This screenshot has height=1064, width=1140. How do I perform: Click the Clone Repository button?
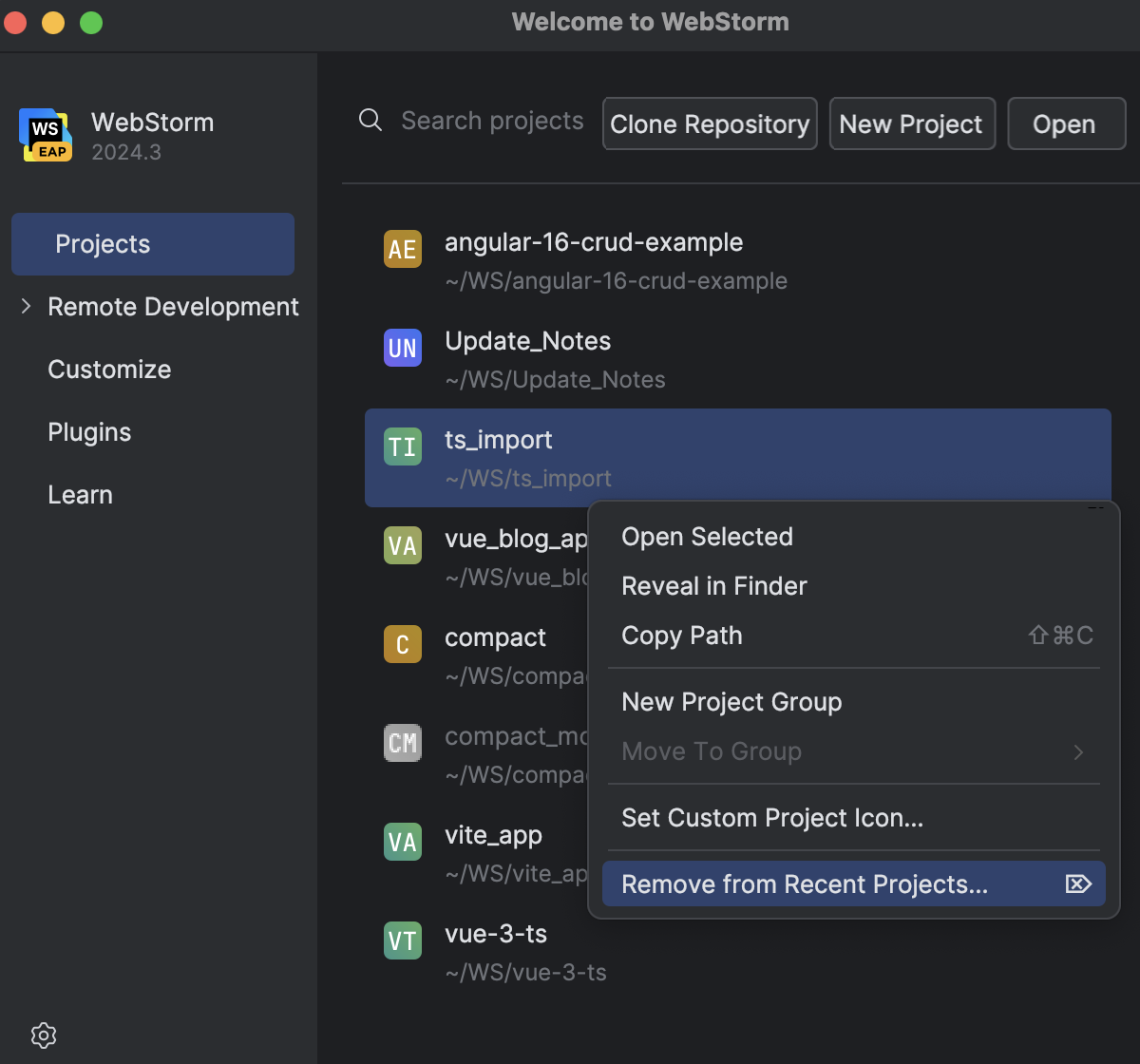(709, 123)
